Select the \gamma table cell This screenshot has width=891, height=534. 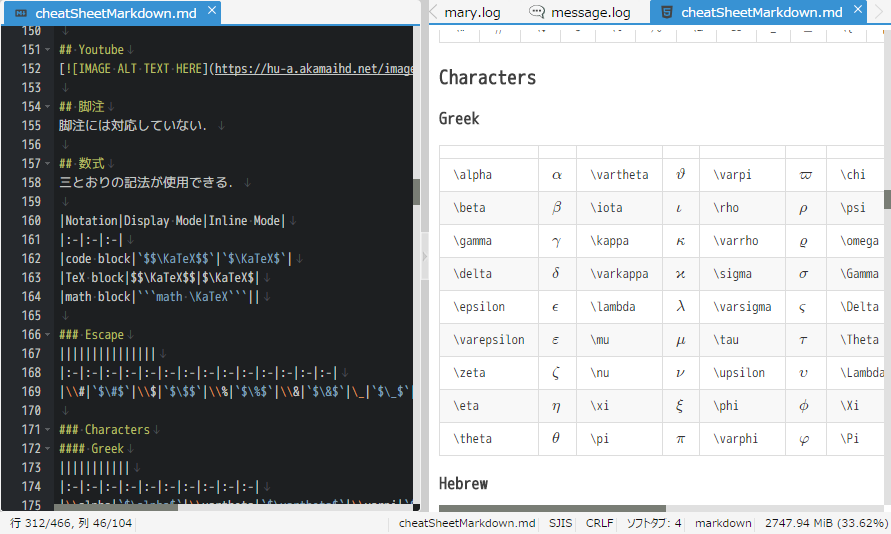[x=489, y=241]
